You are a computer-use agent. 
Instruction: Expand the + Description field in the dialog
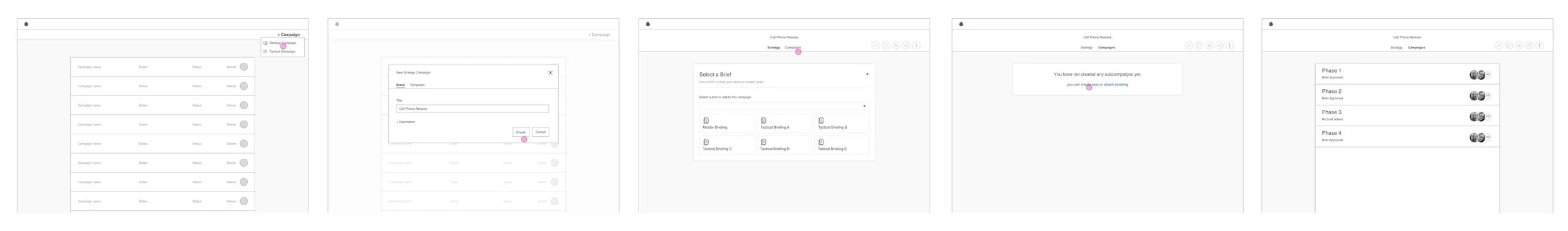point(405,122)
